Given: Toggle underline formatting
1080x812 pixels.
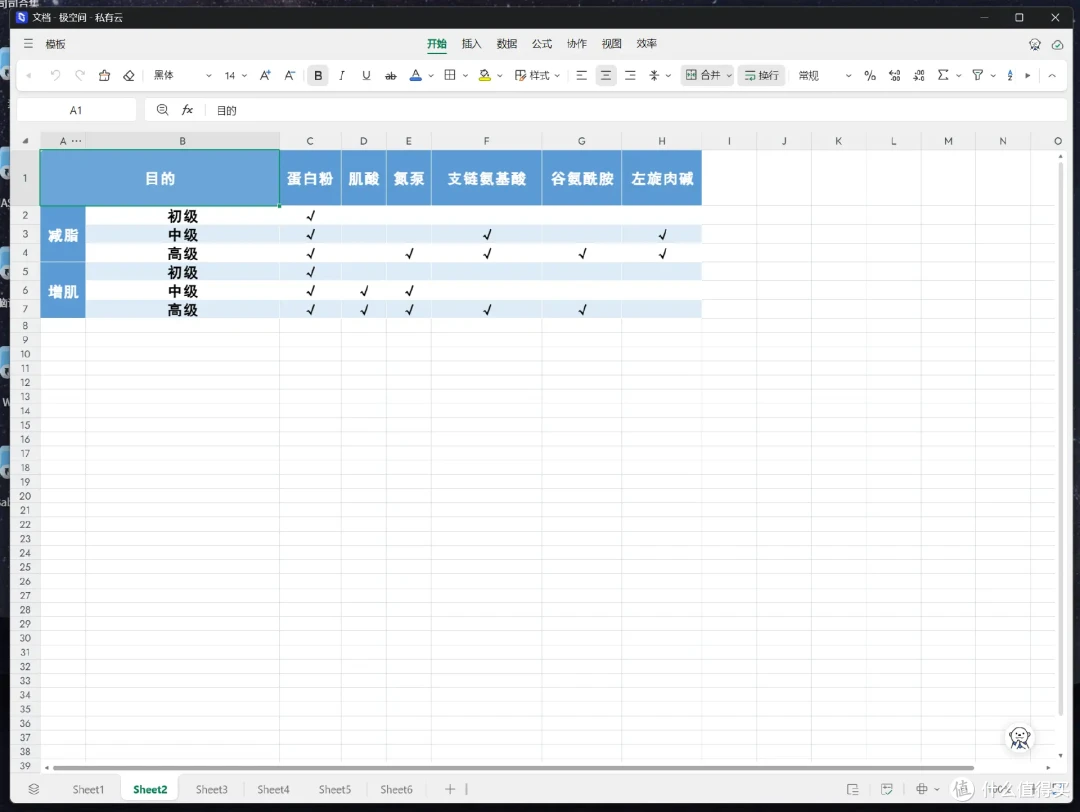Looking at the screenshot, I should click(366, 75).
